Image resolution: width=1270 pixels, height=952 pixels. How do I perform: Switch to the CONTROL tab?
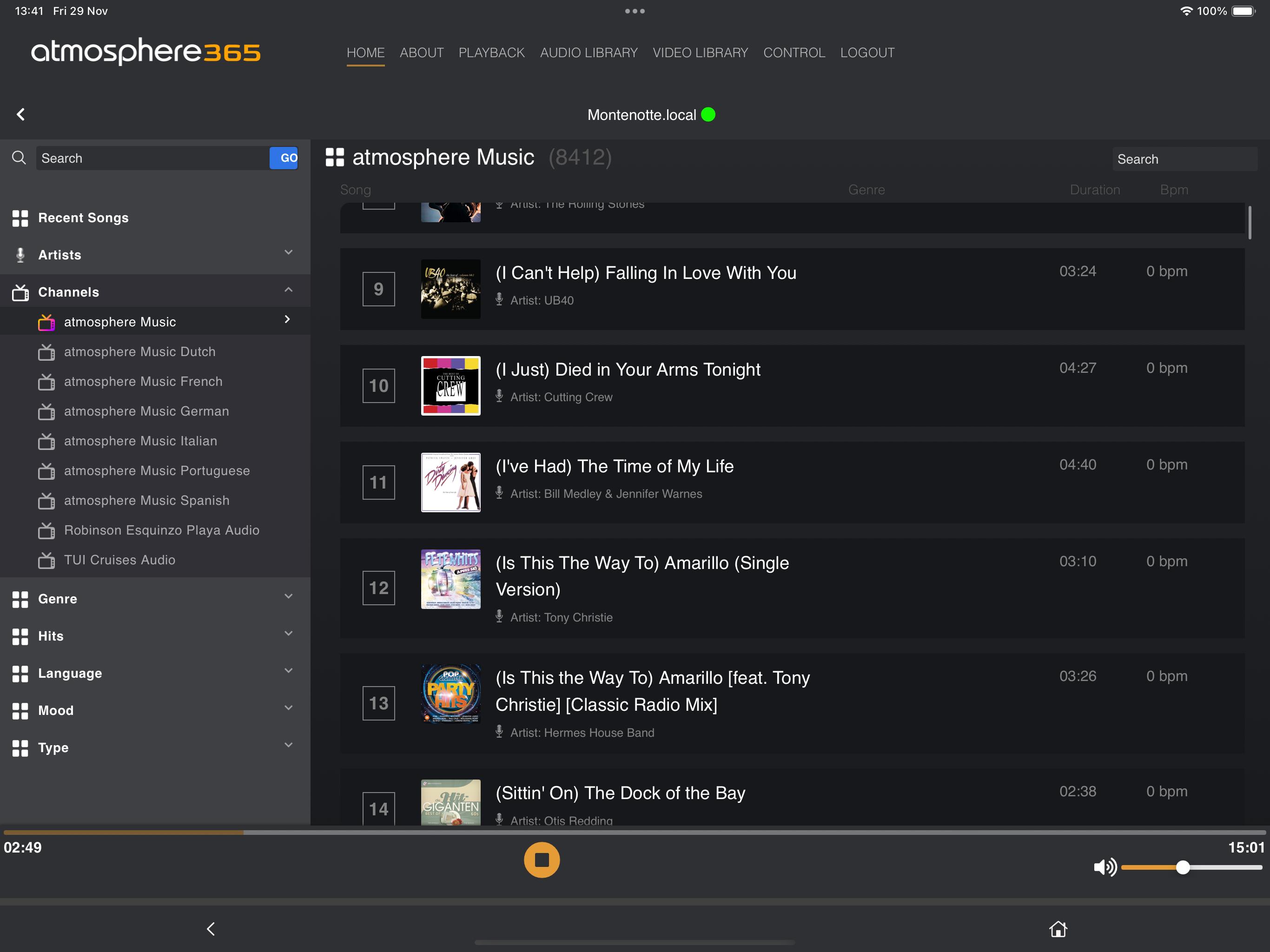point(794,53)
